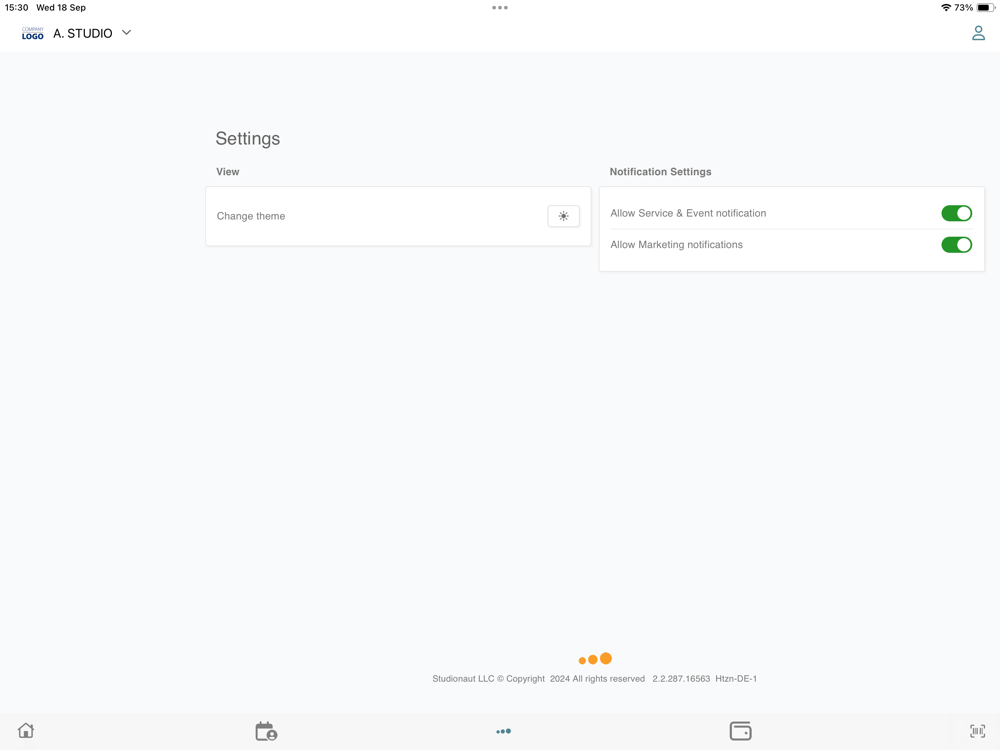Screen dimensions: 1000x750
Task: Tap the three-dot multitasking indicator at top
Action: (x=500, y=8)
